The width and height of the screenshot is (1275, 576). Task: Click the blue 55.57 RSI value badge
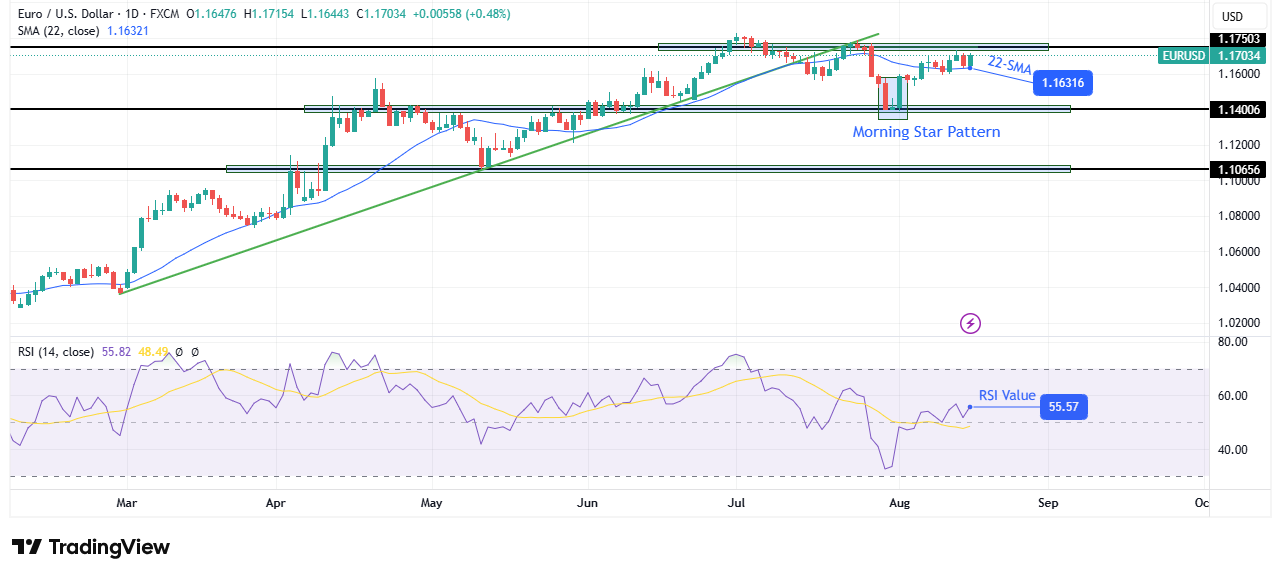1062,406
